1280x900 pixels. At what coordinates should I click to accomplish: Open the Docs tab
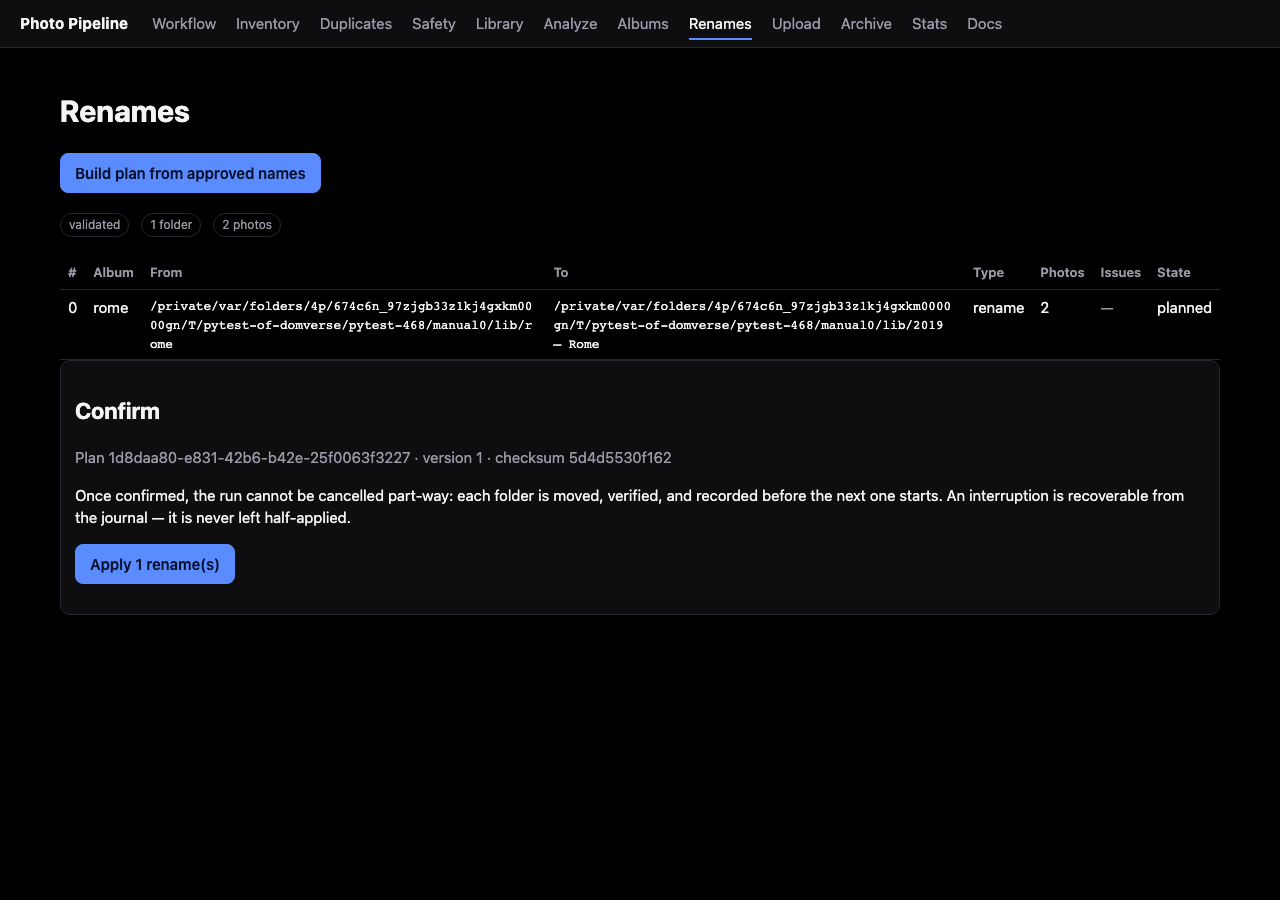984,24
